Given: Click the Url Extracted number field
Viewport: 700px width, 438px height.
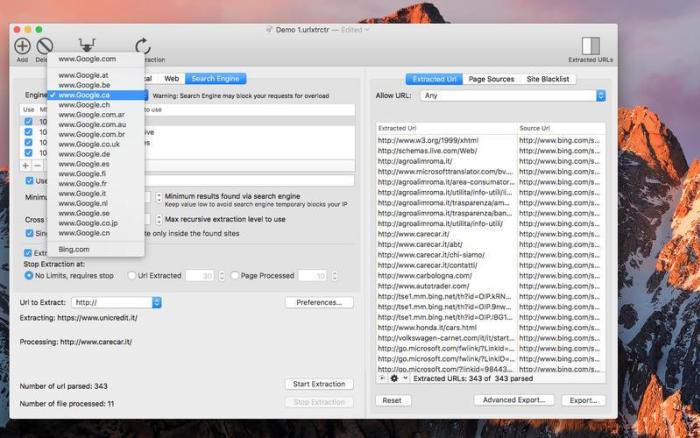Looking at the screenshot, I should coord(200,276).
